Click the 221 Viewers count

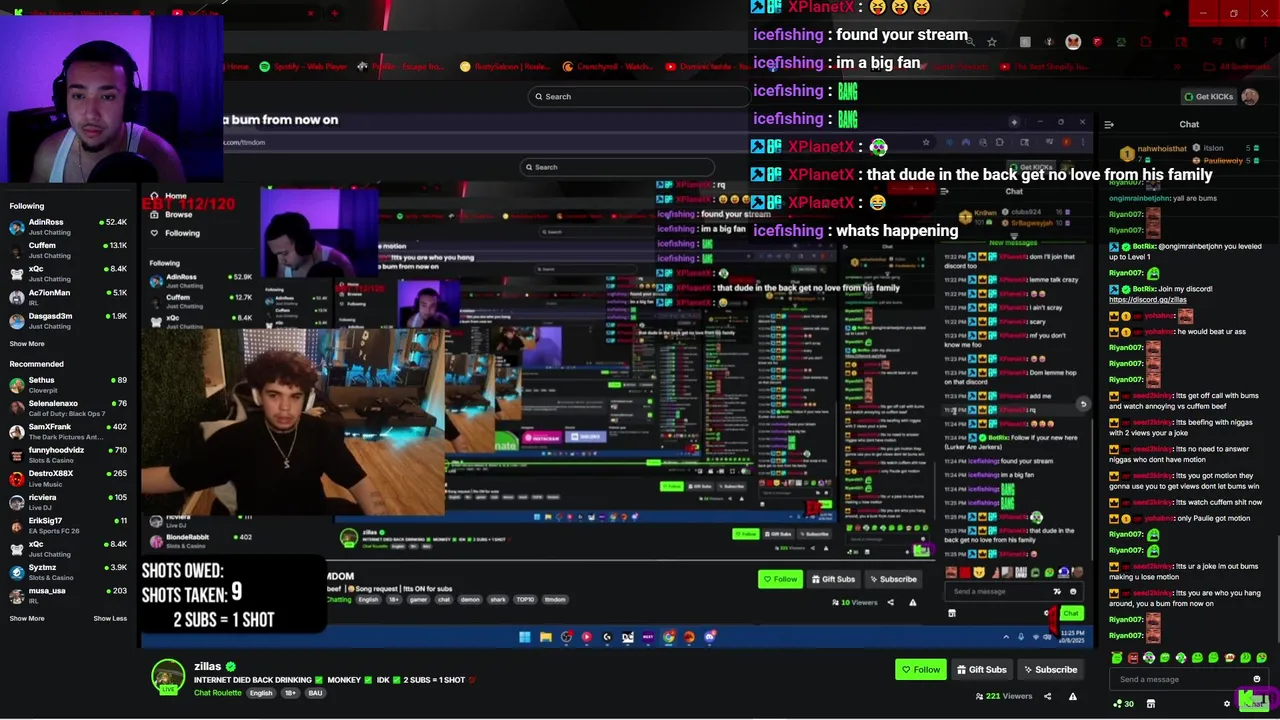pos(1004,696)
